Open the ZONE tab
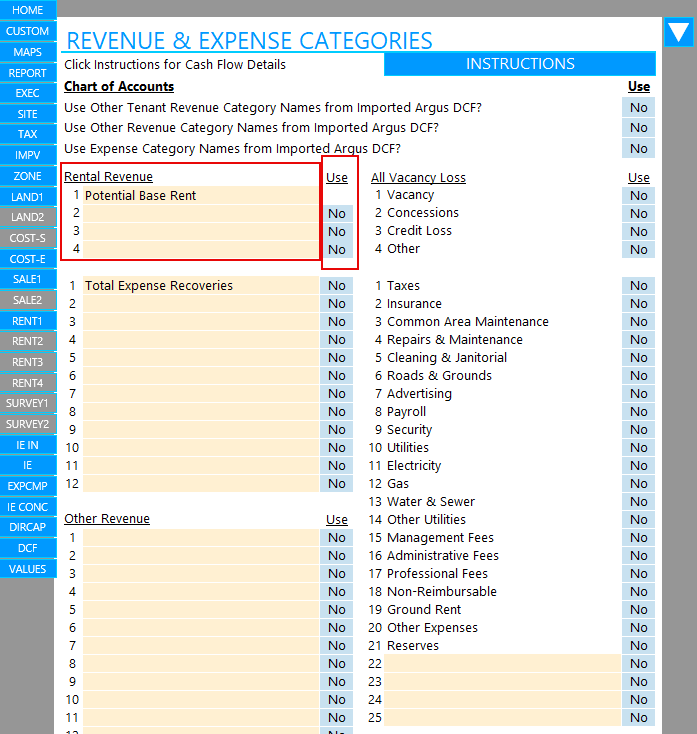The height and width of the screenshot is (734, 697). [28, 176]
